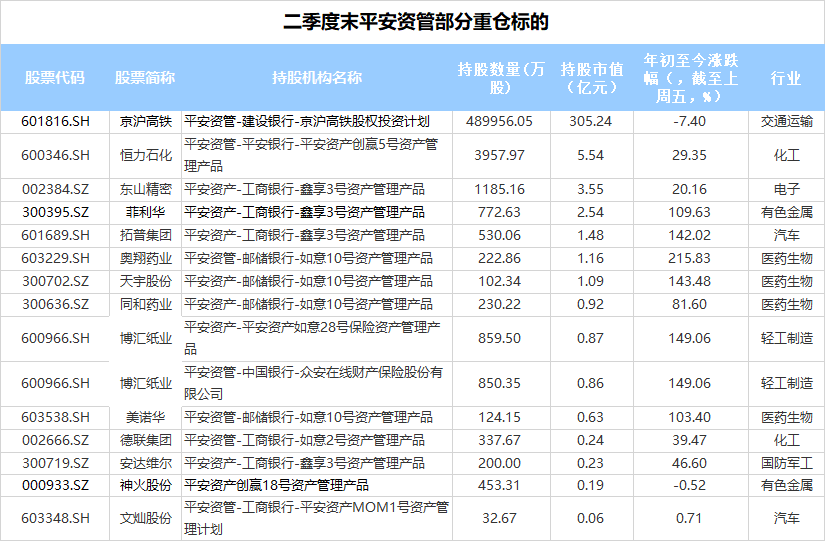Click the 电子 industry cell
The image size is (825, 541).
pyautogui.click(x=787, y=189)
